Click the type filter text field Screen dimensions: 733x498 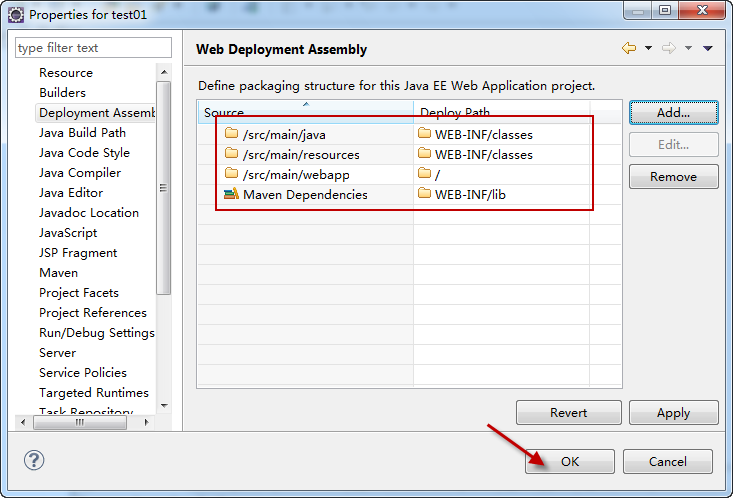point(93,48)
